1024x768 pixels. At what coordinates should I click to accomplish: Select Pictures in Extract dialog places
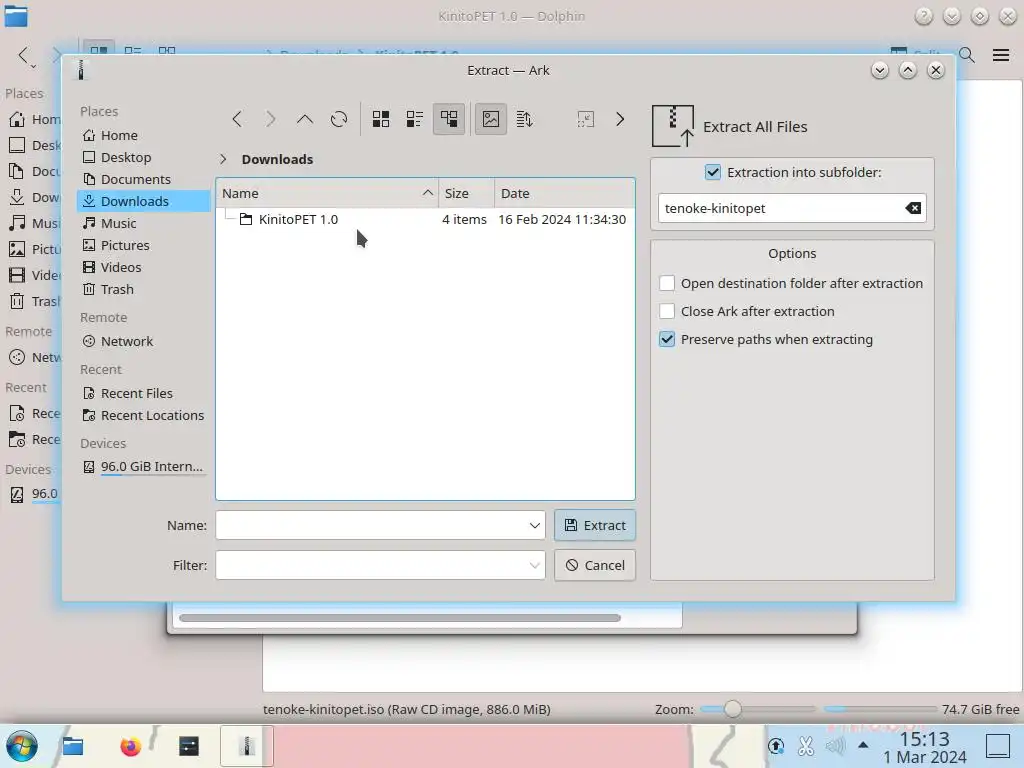tap(144, 246)
